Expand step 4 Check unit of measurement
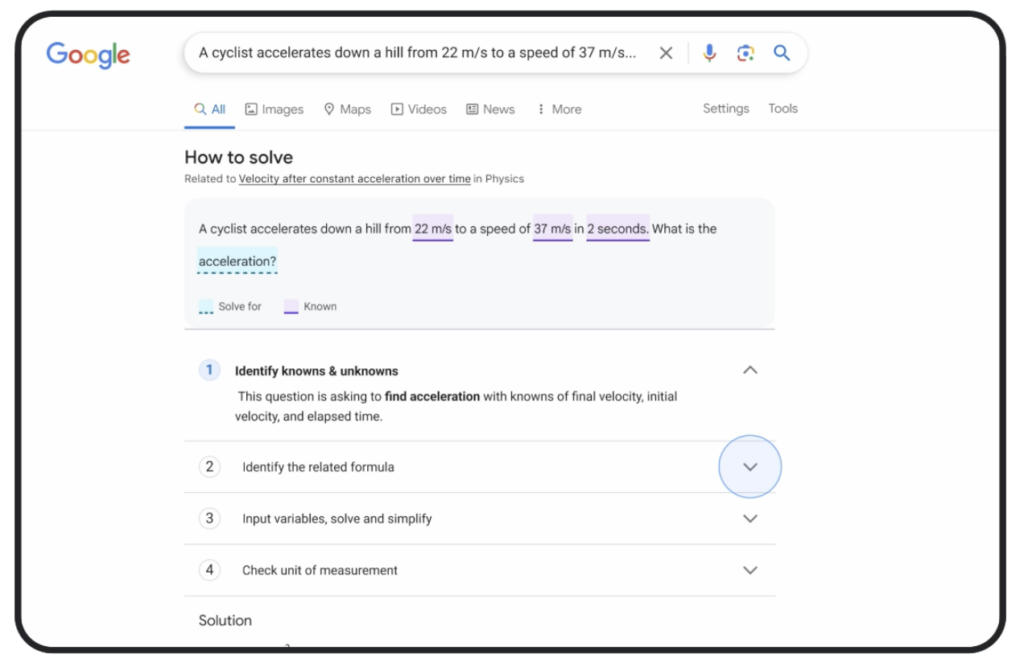Viewport: 1024px width, 667px height. (750, 570)
